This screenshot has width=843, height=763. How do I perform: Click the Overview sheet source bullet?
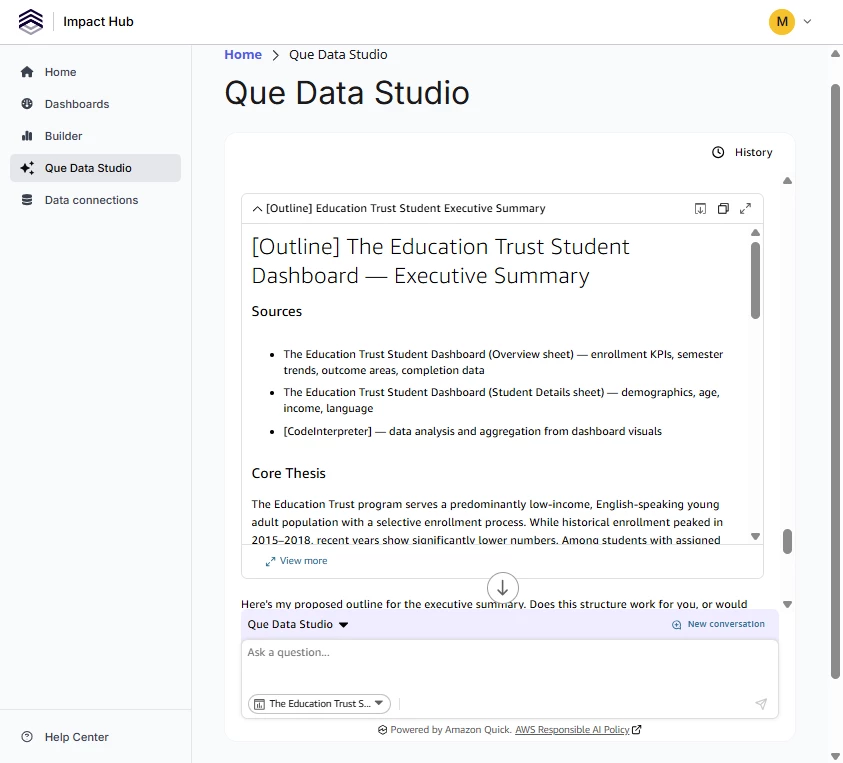pos(503,362)
